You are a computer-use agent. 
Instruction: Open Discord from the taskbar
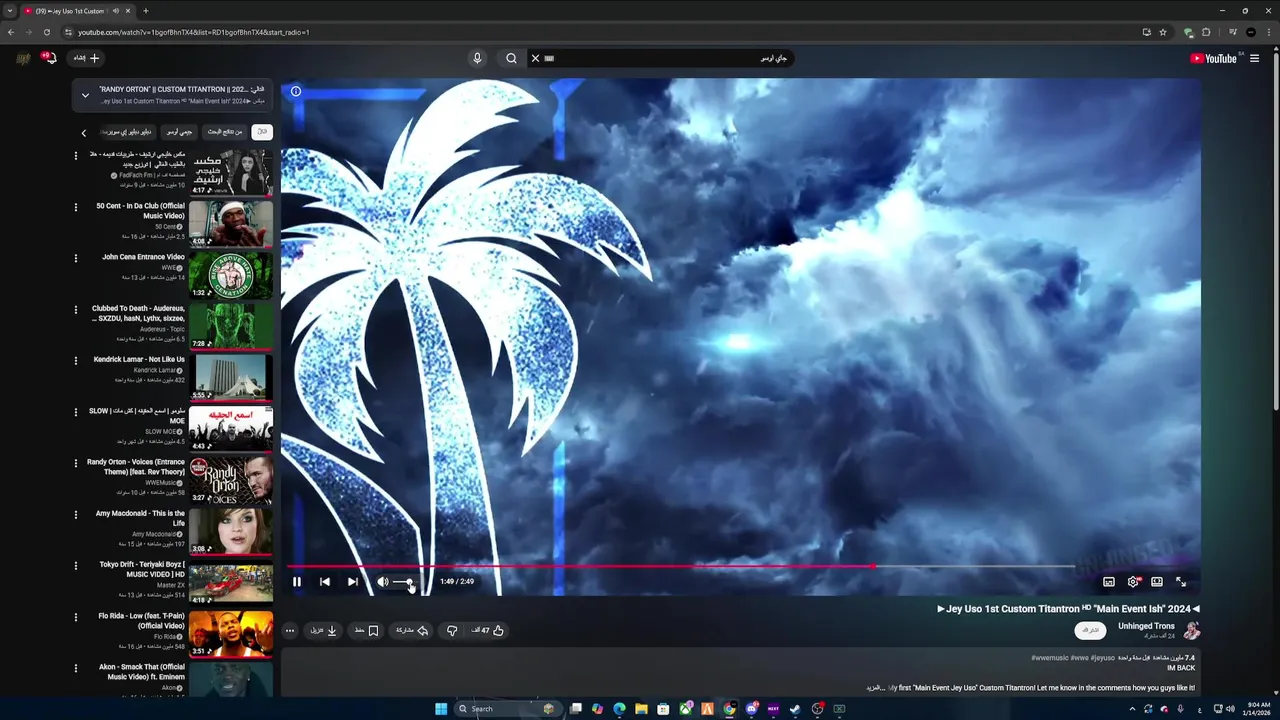click(751, 709)
